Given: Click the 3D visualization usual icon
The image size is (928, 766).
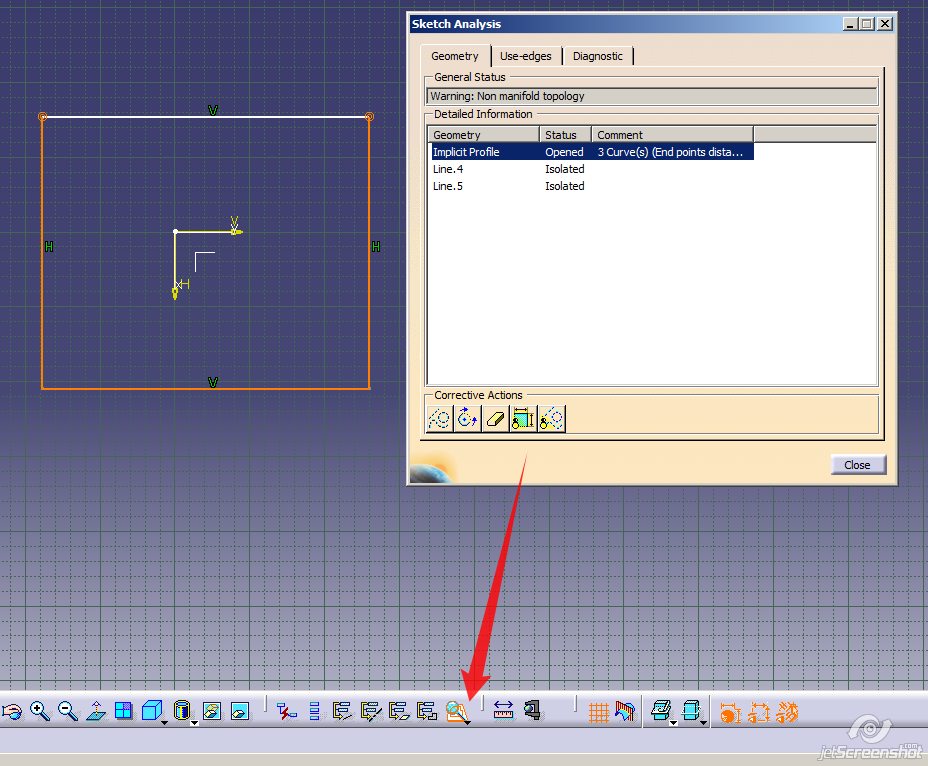Looking at the screenshot, I should (660, 710).
